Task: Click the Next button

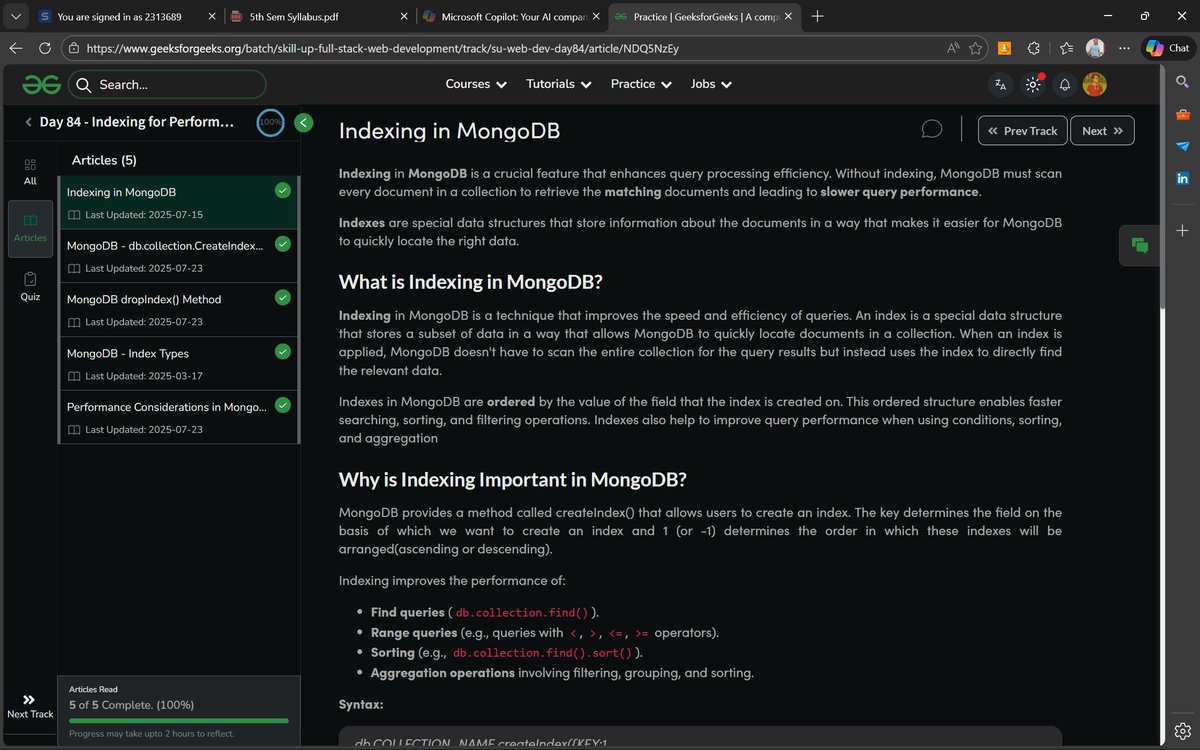Action: click(1102, 131)
